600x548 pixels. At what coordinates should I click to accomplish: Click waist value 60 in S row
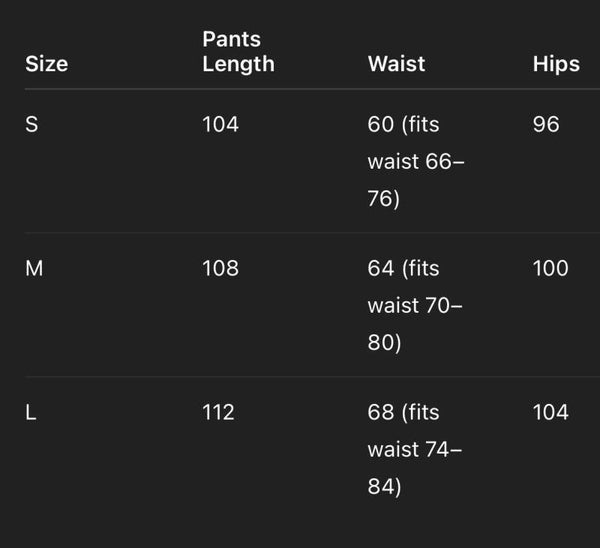tap(381, 125)
